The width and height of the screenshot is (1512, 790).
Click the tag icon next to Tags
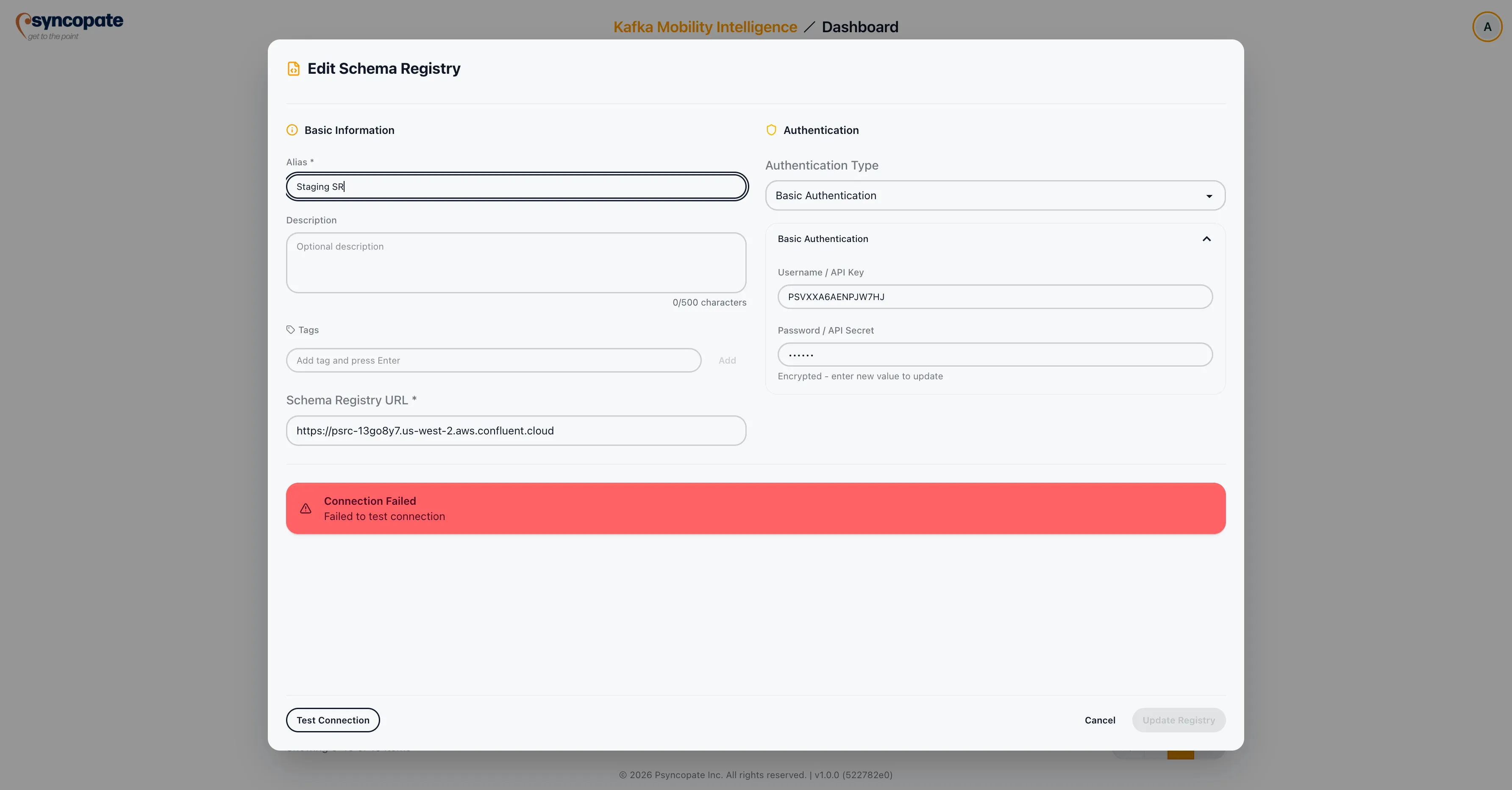pos(291,330)
